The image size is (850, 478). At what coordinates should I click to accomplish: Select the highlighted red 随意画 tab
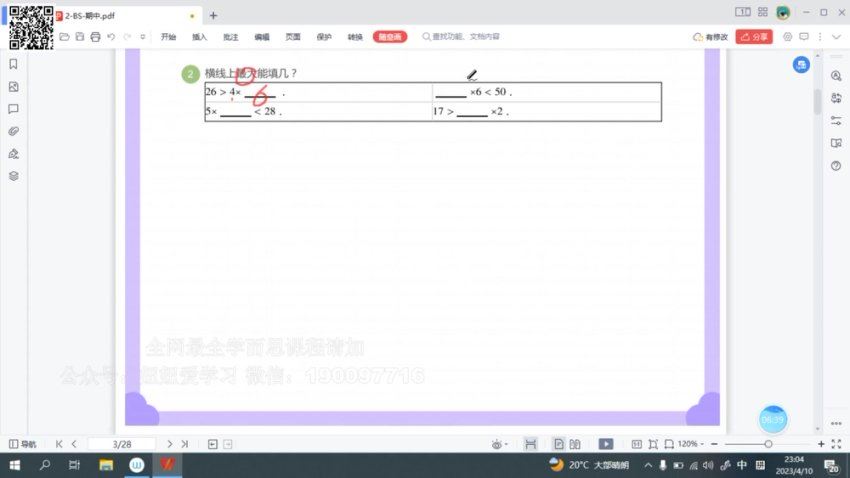click(x=390, y=37)
